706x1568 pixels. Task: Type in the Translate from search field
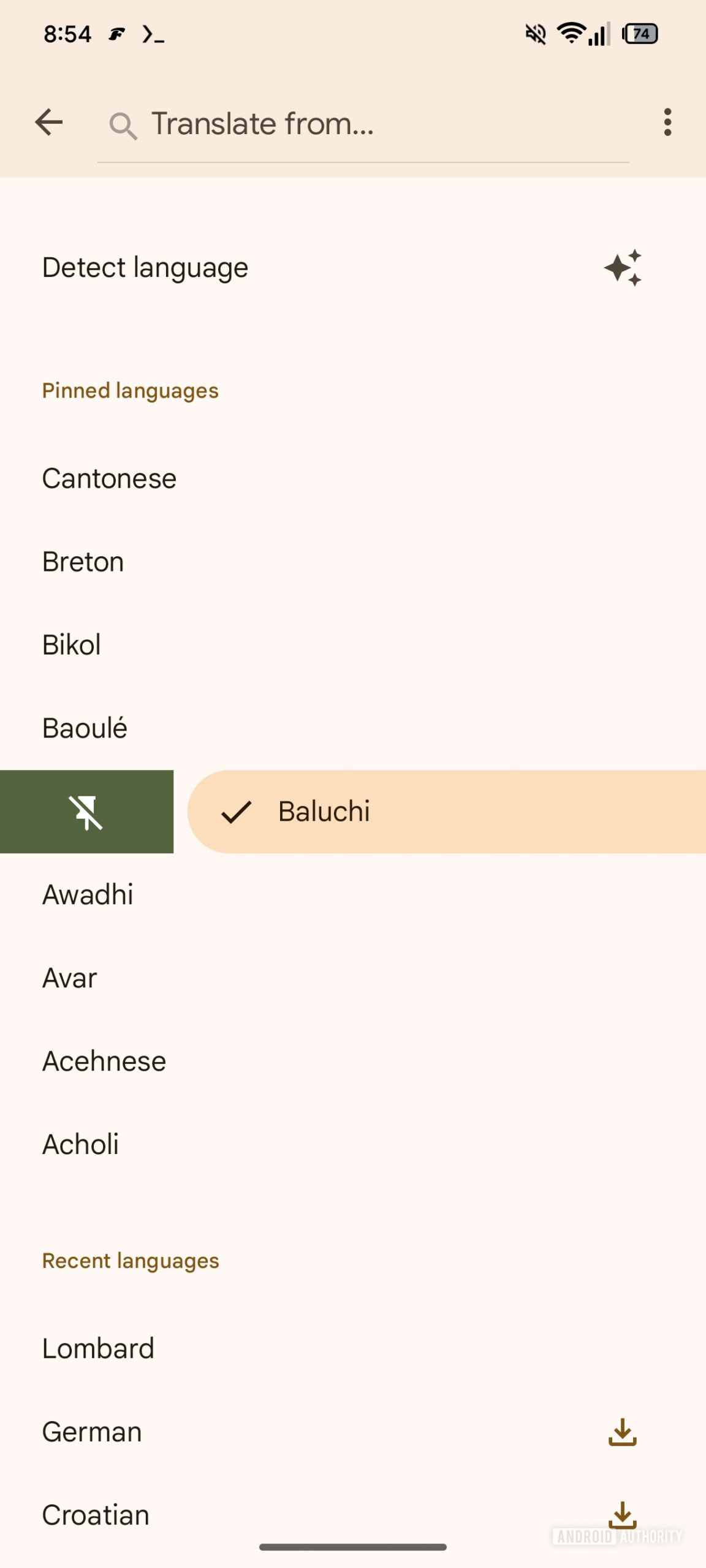380,124
